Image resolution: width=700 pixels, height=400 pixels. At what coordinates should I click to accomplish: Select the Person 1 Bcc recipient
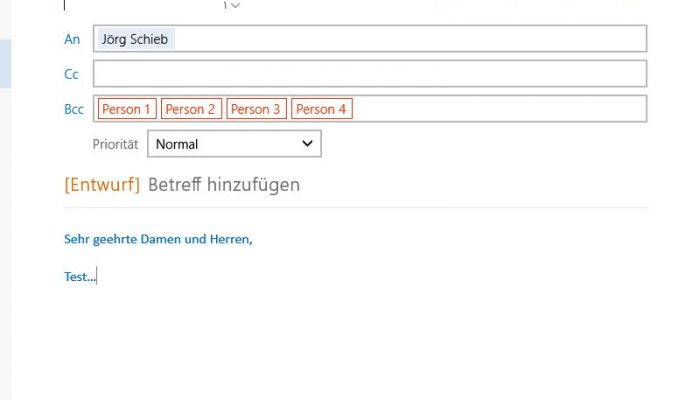127,109
